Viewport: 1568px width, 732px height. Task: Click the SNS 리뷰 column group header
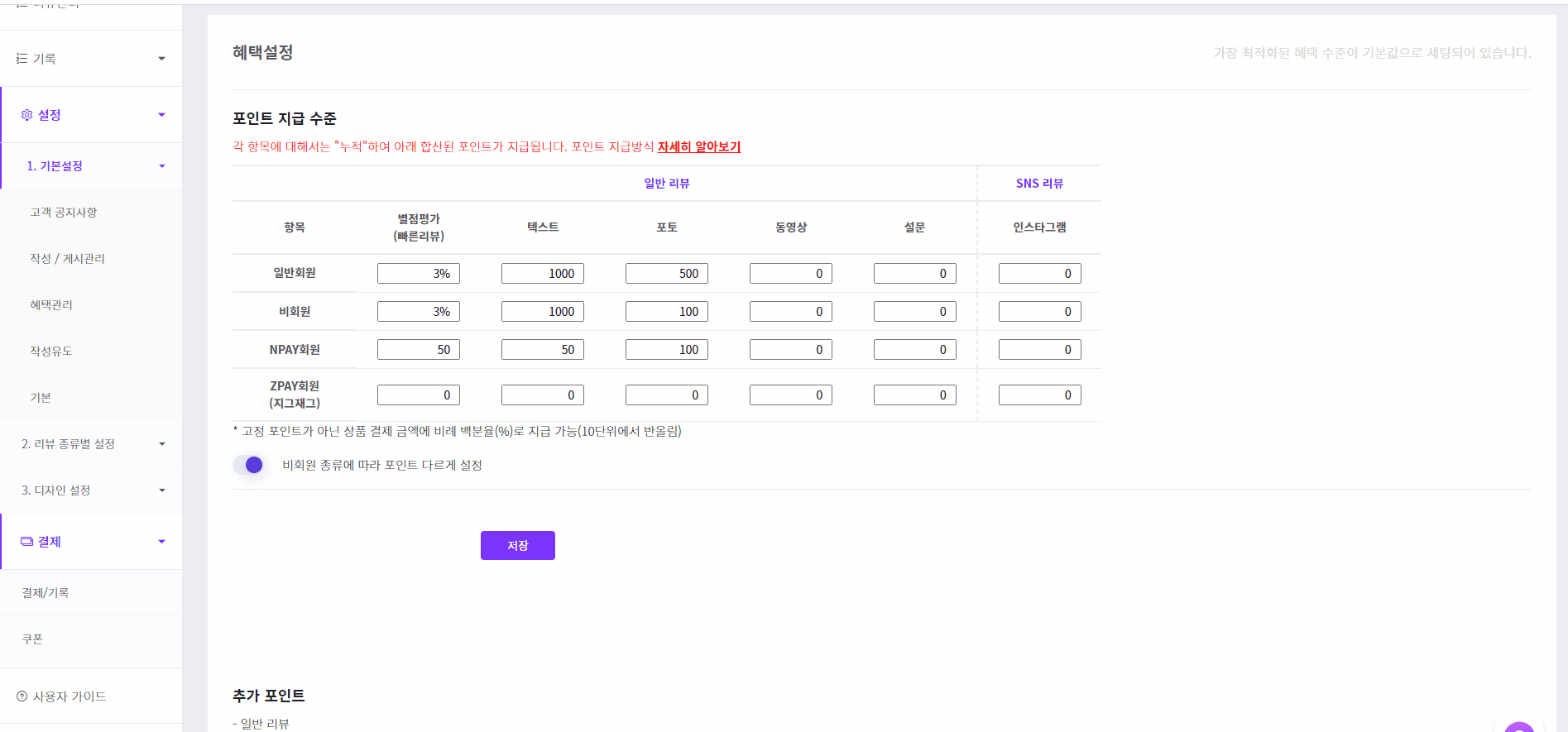[x=1040, y=184]
